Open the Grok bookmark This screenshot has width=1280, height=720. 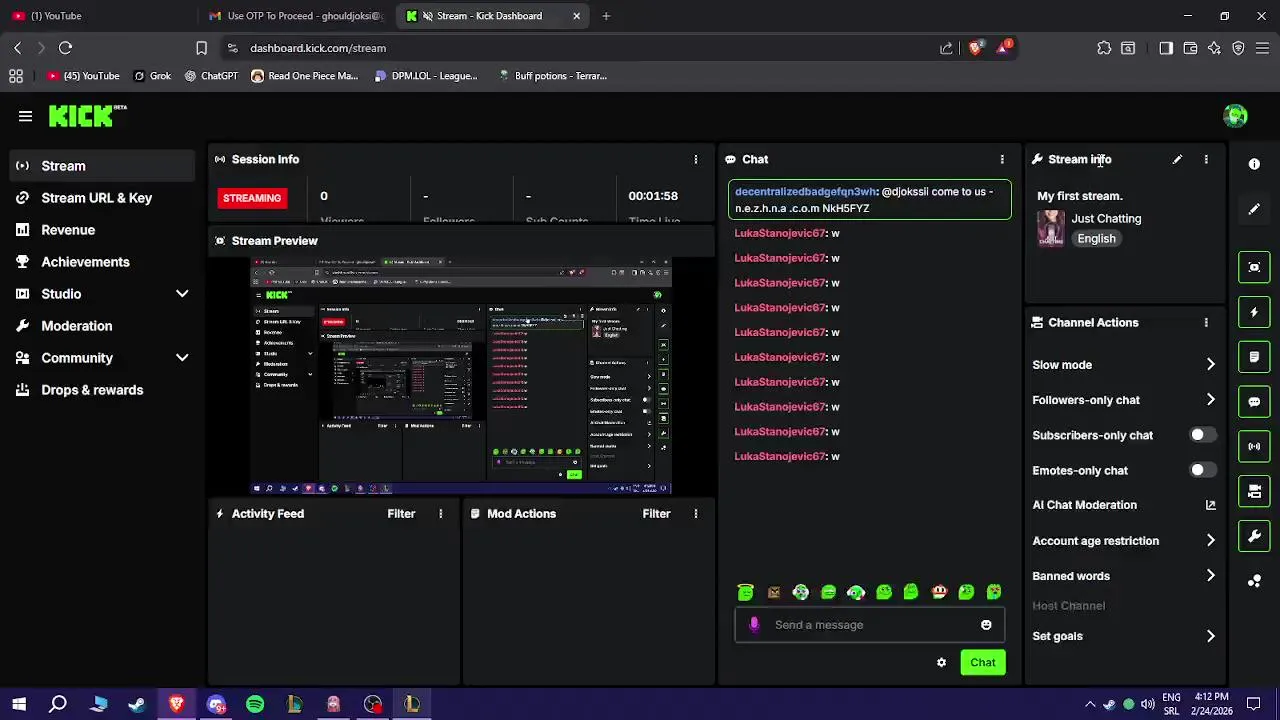coord(152,76)
